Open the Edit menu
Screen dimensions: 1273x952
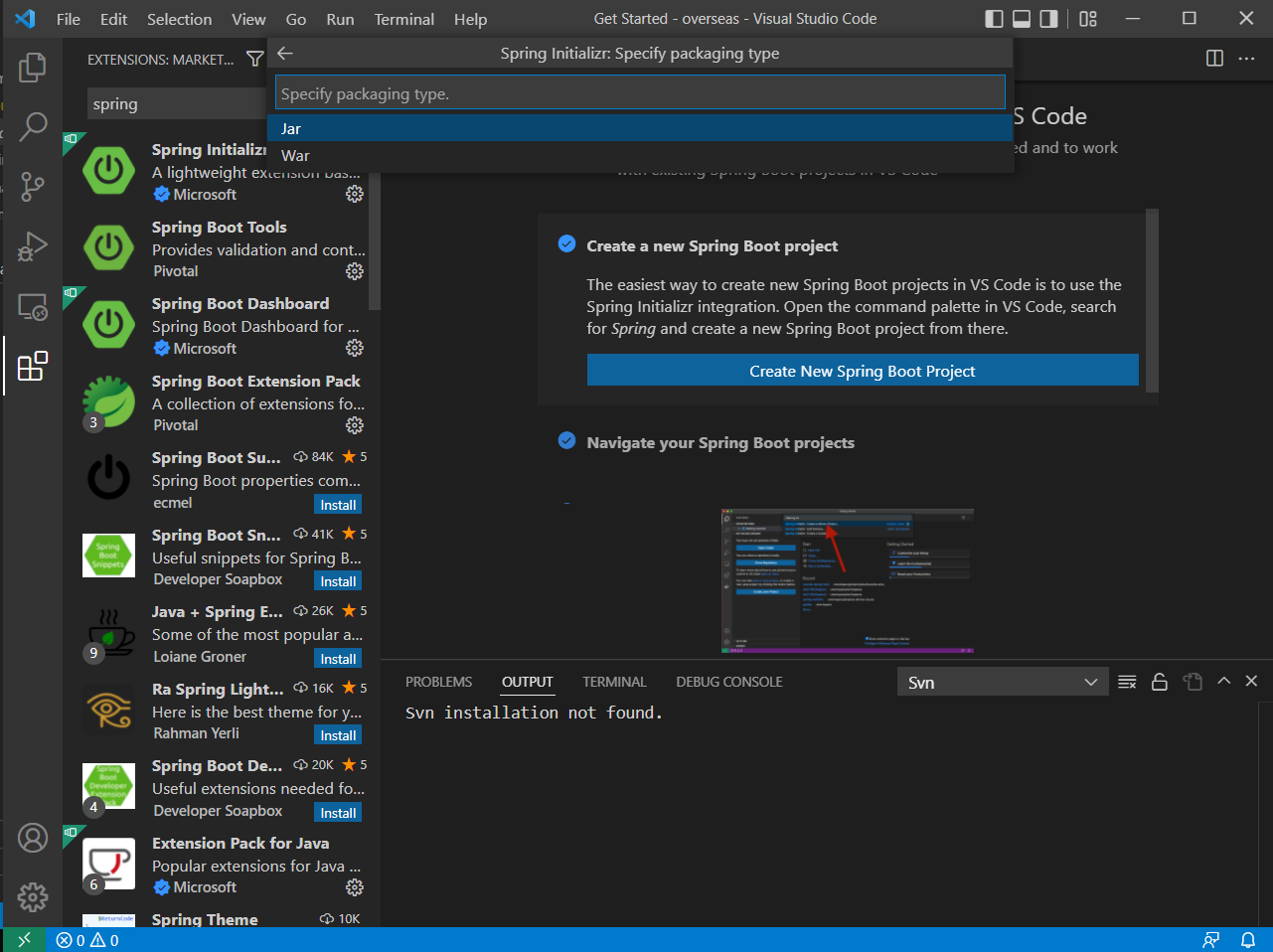coord(114,19)
